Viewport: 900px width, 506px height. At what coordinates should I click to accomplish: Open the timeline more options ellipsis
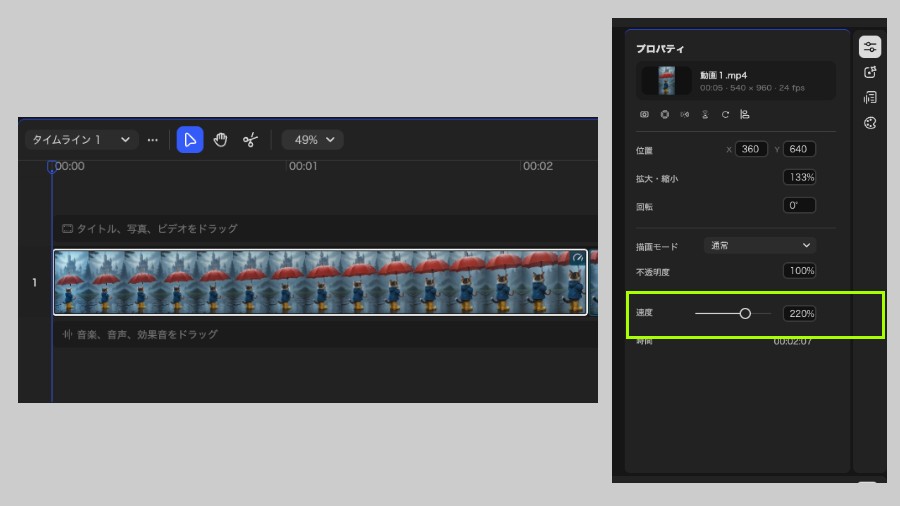coord(152,140)
